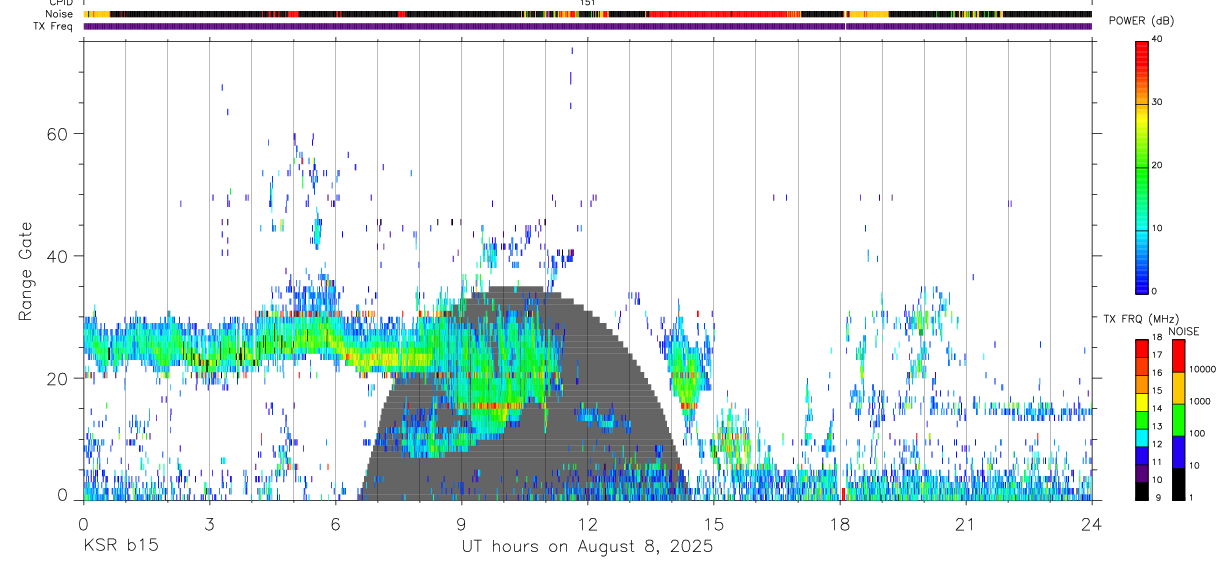
Task: Click the NOISE legend title
Action: 1184,331
